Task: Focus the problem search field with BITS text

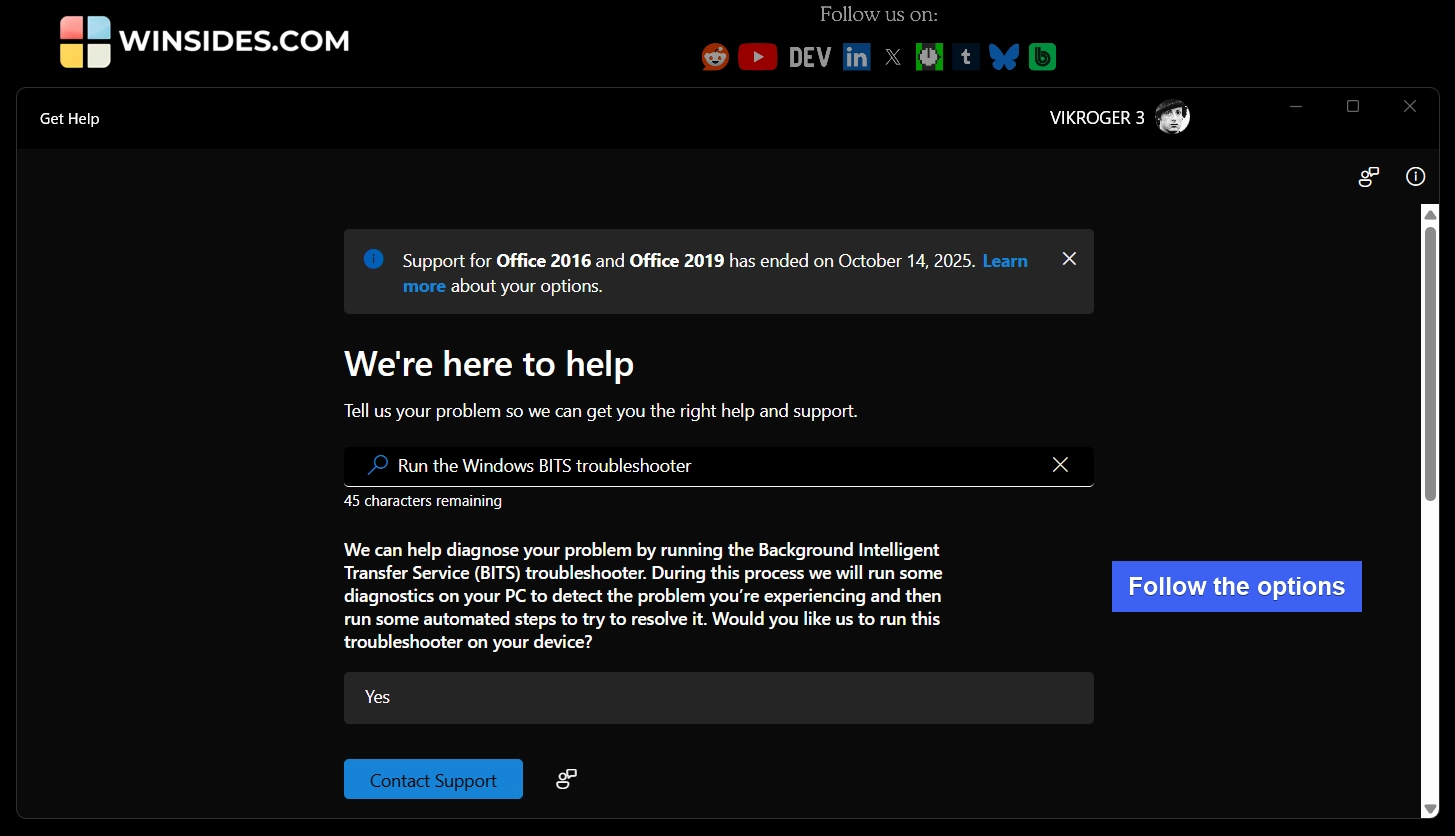Action: [718, 466]
